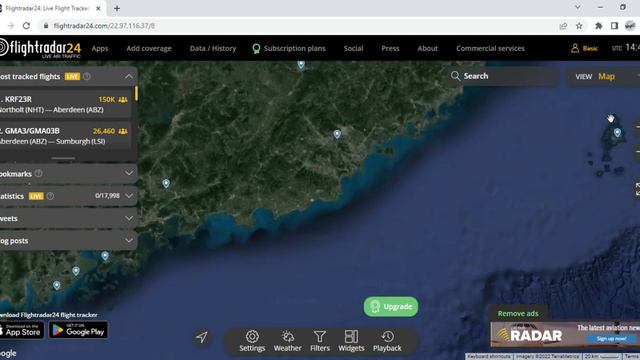Expand the Statistics section
The width and height of the screenshot is (640, 360).
tap(129, 196)
